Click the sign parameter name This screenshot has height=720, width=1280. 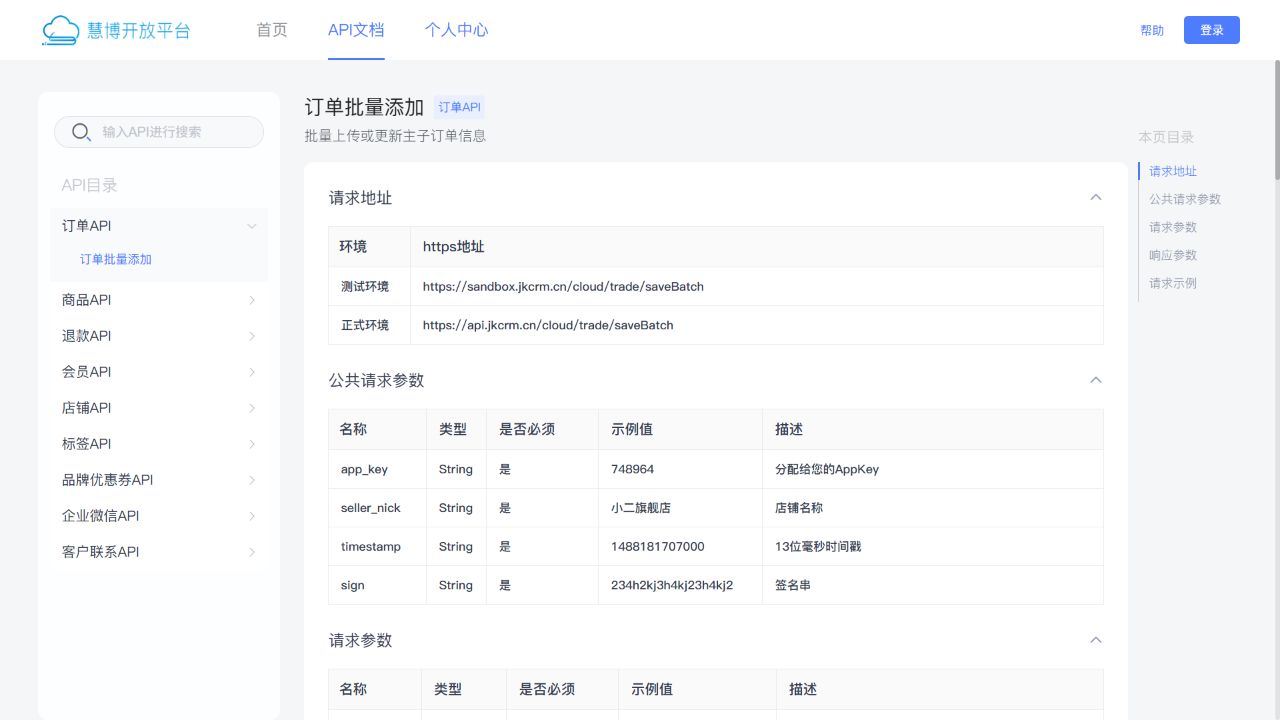(x=352, y=585)
